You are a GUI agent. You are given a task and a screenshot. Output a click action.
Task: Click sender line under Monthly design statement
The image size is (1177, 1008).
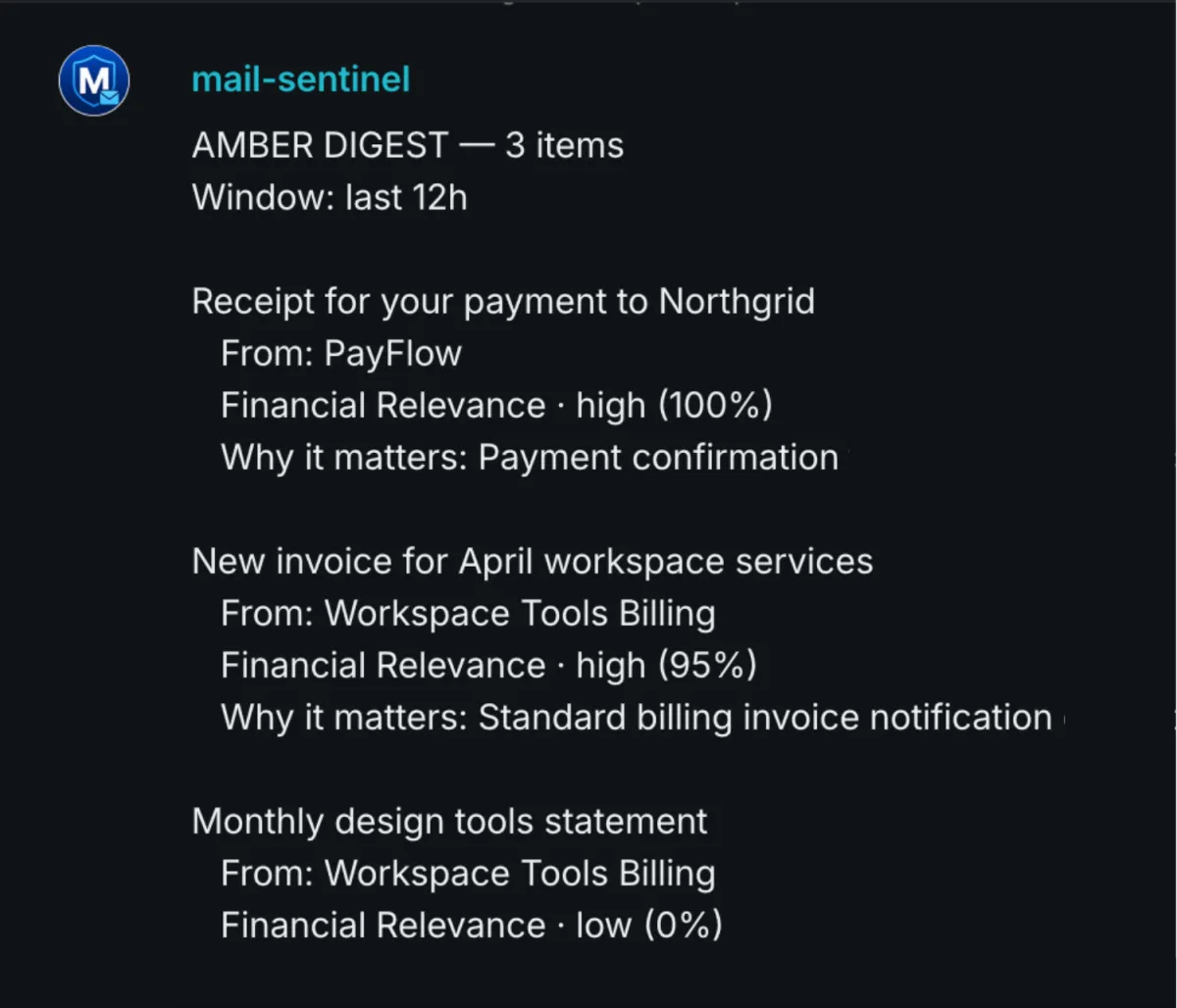[x=468, y=874]
